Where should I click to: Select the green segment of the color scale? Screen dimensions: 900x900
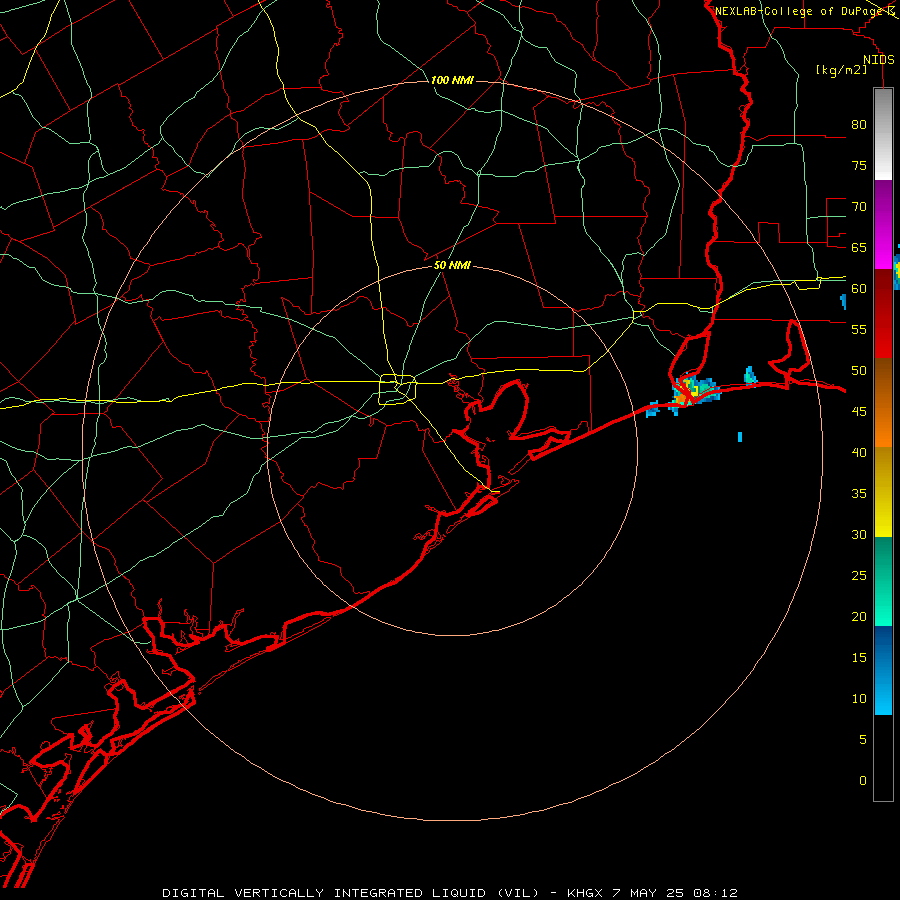(x=883, y=581)
